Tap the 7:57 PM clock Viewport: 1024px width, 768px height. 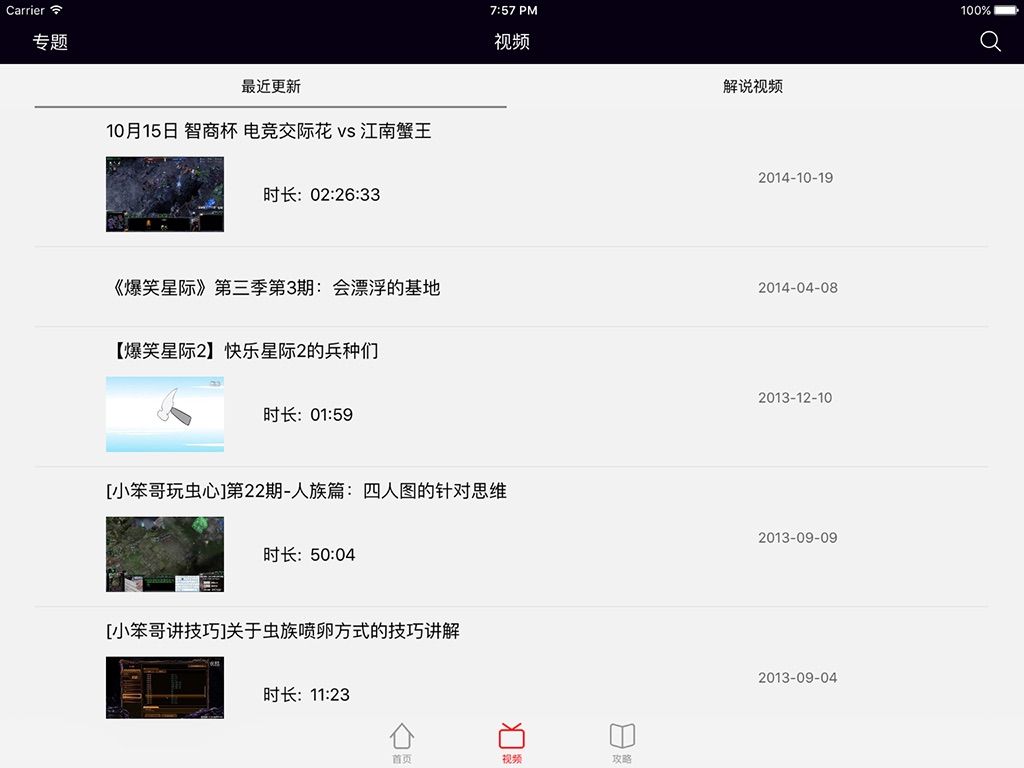pyautogui.click(x=513, y=10)
